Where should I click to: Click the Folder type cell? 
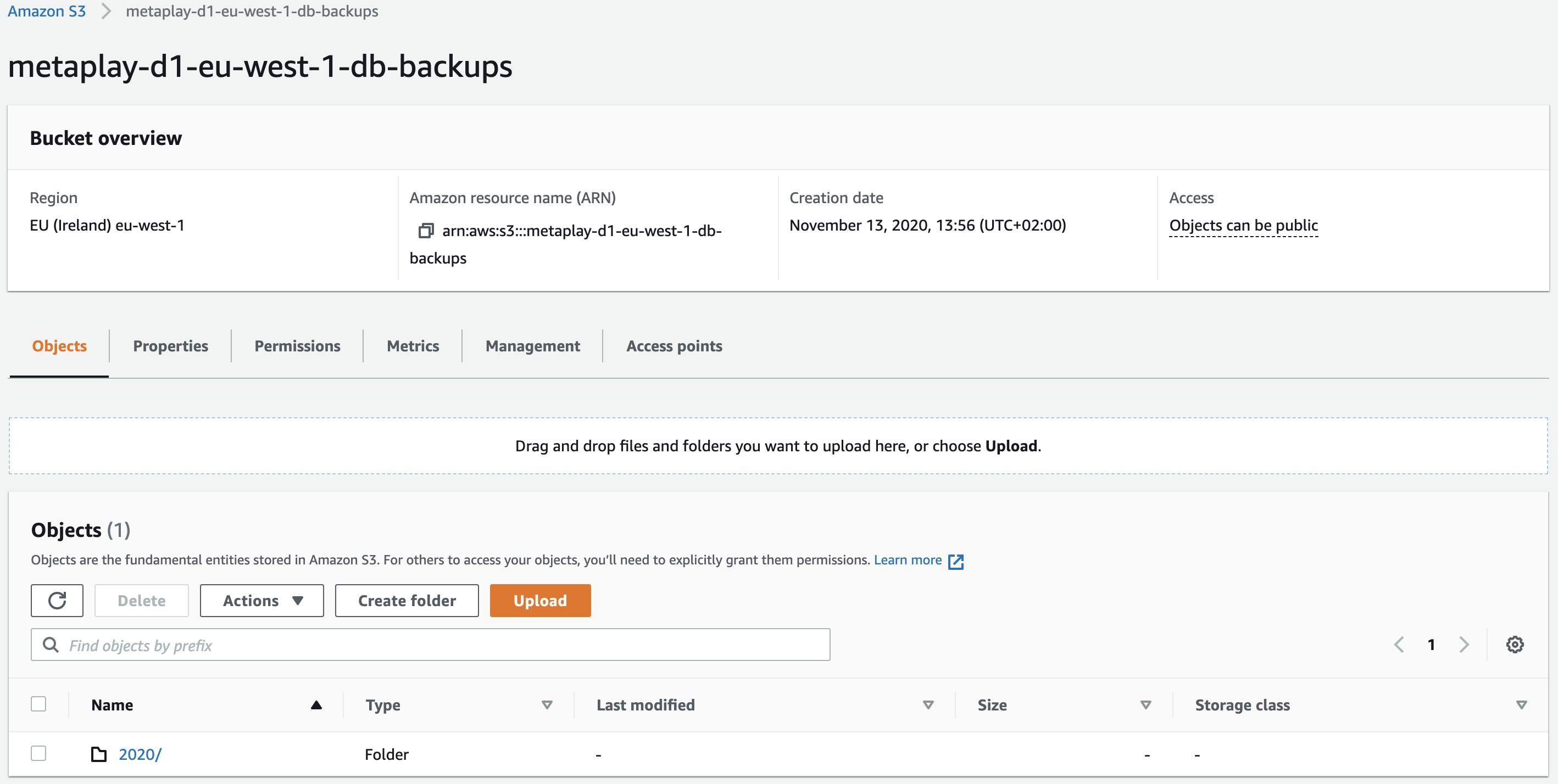(386, 754)
